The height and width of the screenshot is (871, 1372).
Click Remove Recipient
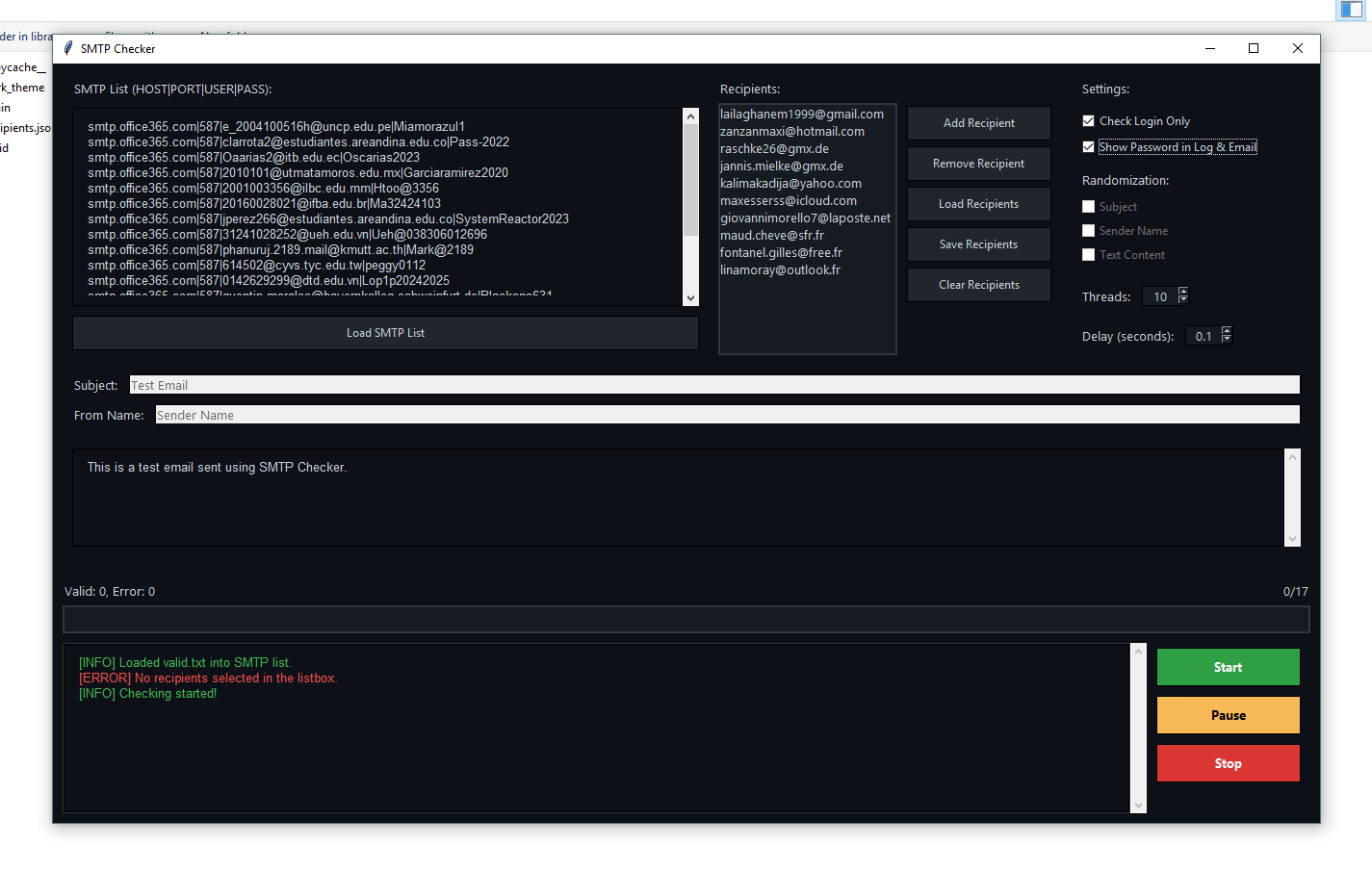coord(978,164)
